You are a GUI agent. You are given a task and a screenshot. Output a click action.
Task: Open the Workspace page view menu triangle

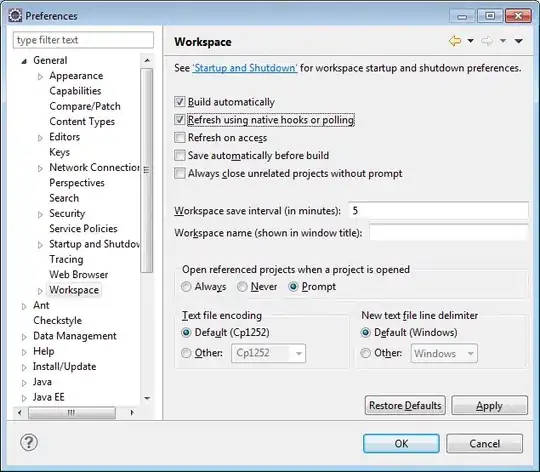point(519,41)
